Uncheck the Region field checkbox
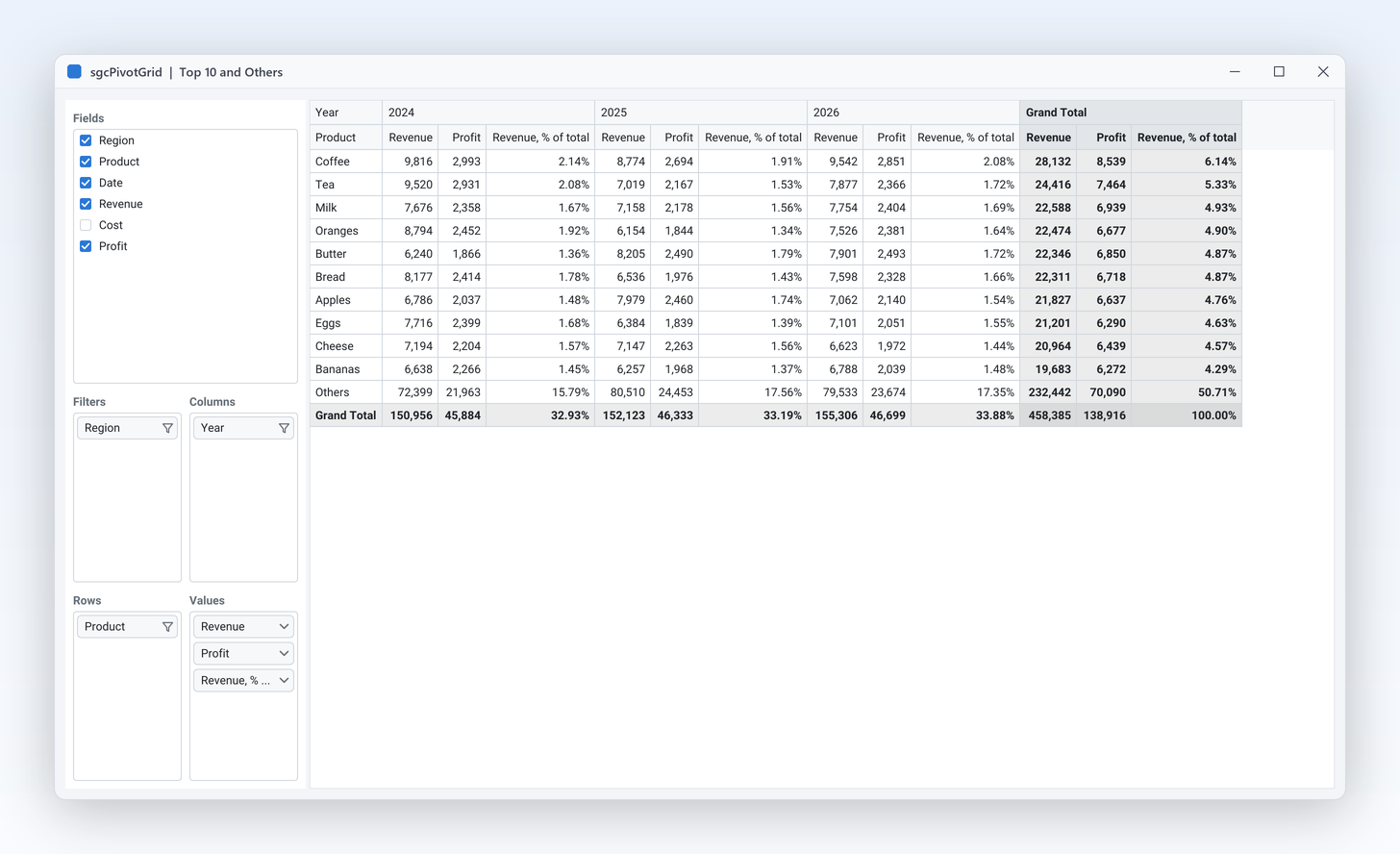The image size is (1400, 854). pos(86,140)
